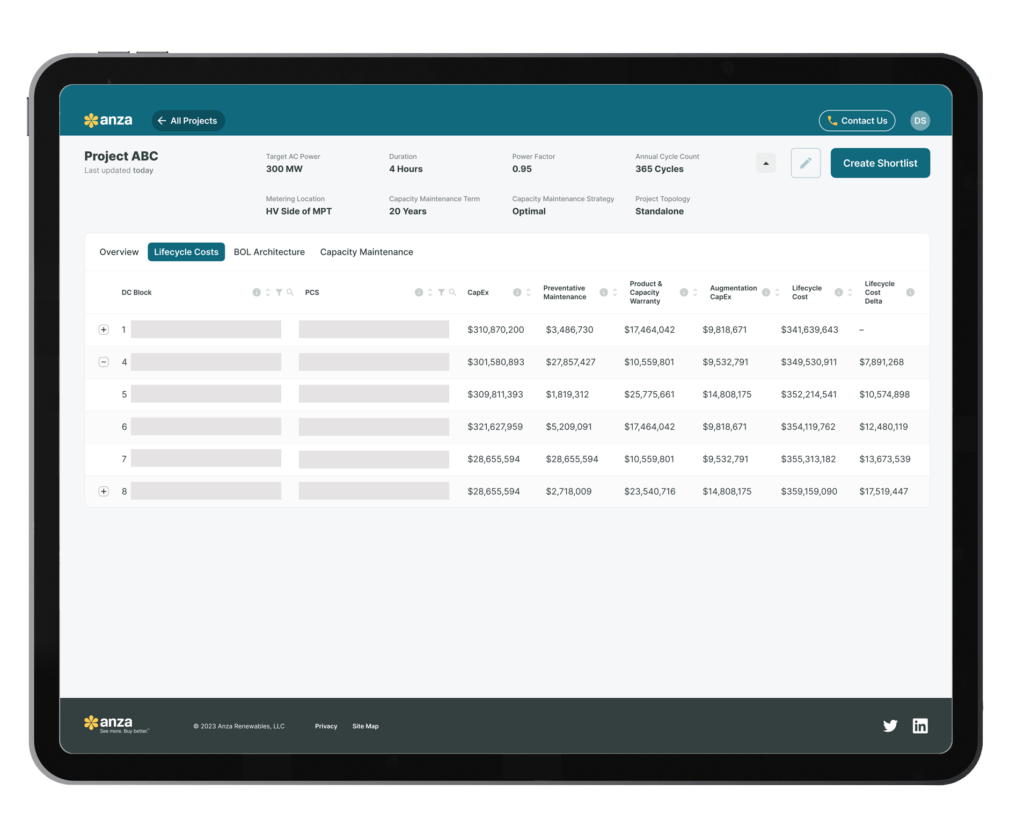Image resolution: width=1024 pixels, height=834 pixels.
Task: Click the PCS placeholder in row 6
Action: pyautogui.click(x=374, y=426)
